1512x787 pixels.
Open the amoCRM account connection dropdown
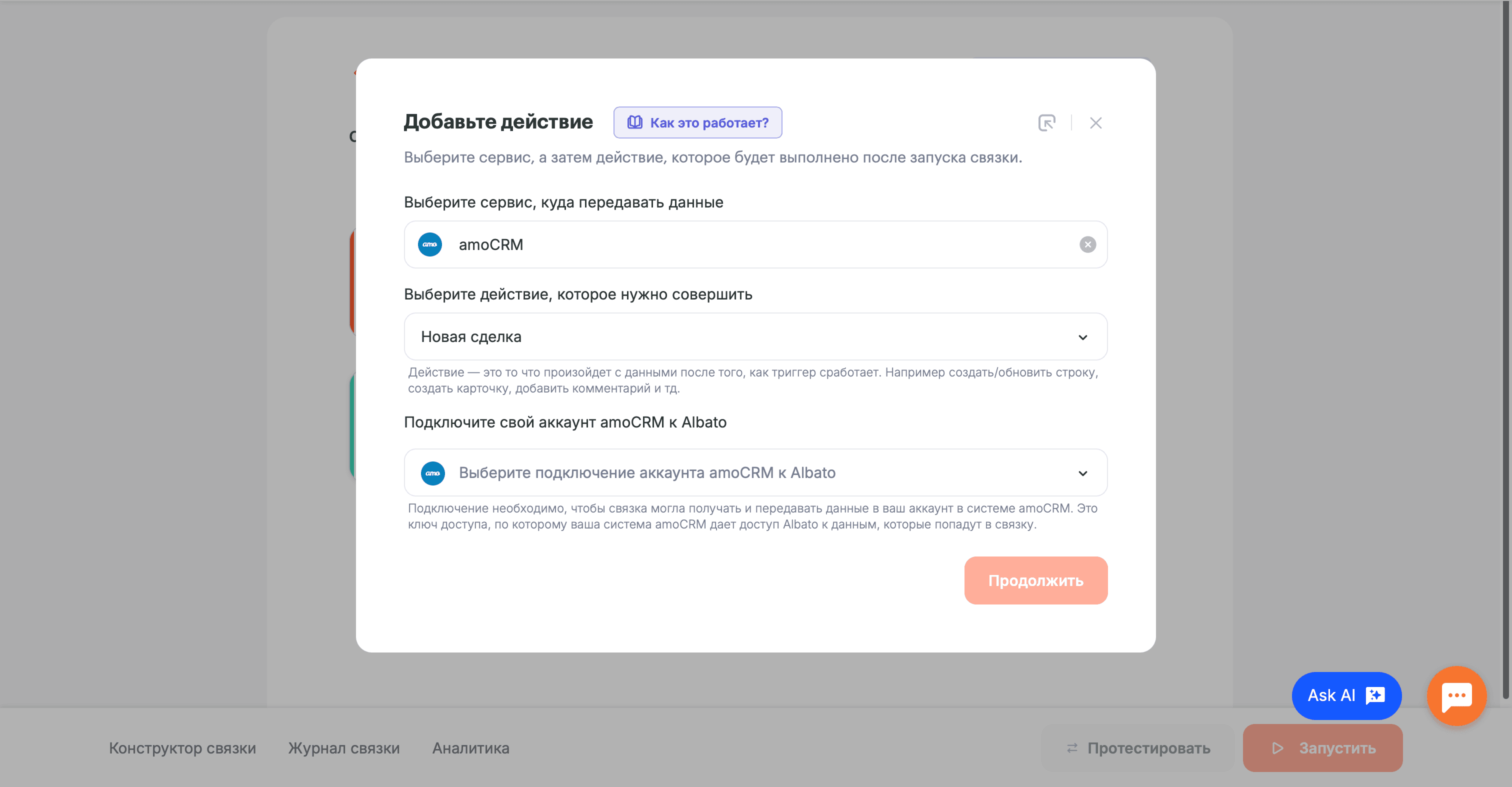pos(755,473)
